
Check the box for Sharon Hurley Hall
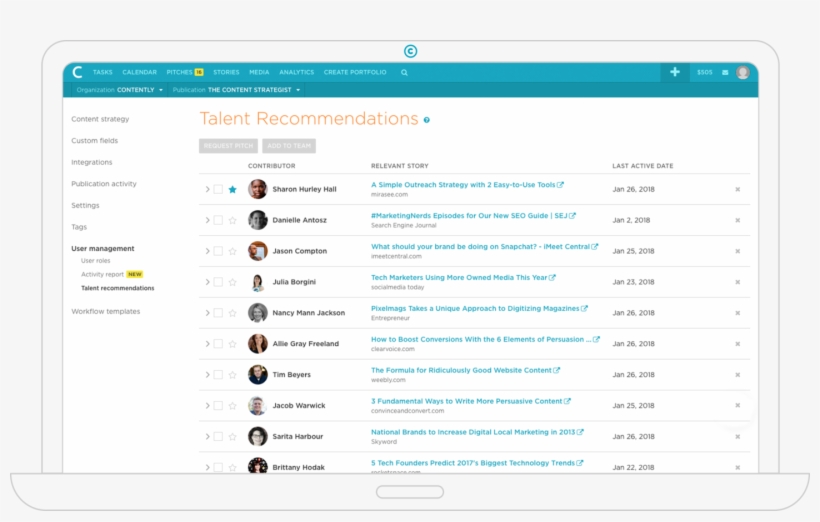[x=218, y=189]
